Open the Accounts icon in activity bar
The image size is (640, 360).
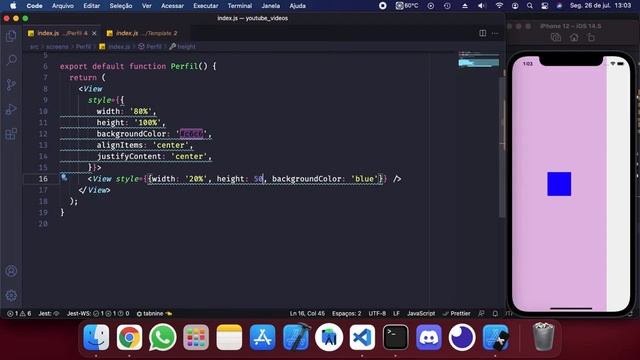pos(11,271)
